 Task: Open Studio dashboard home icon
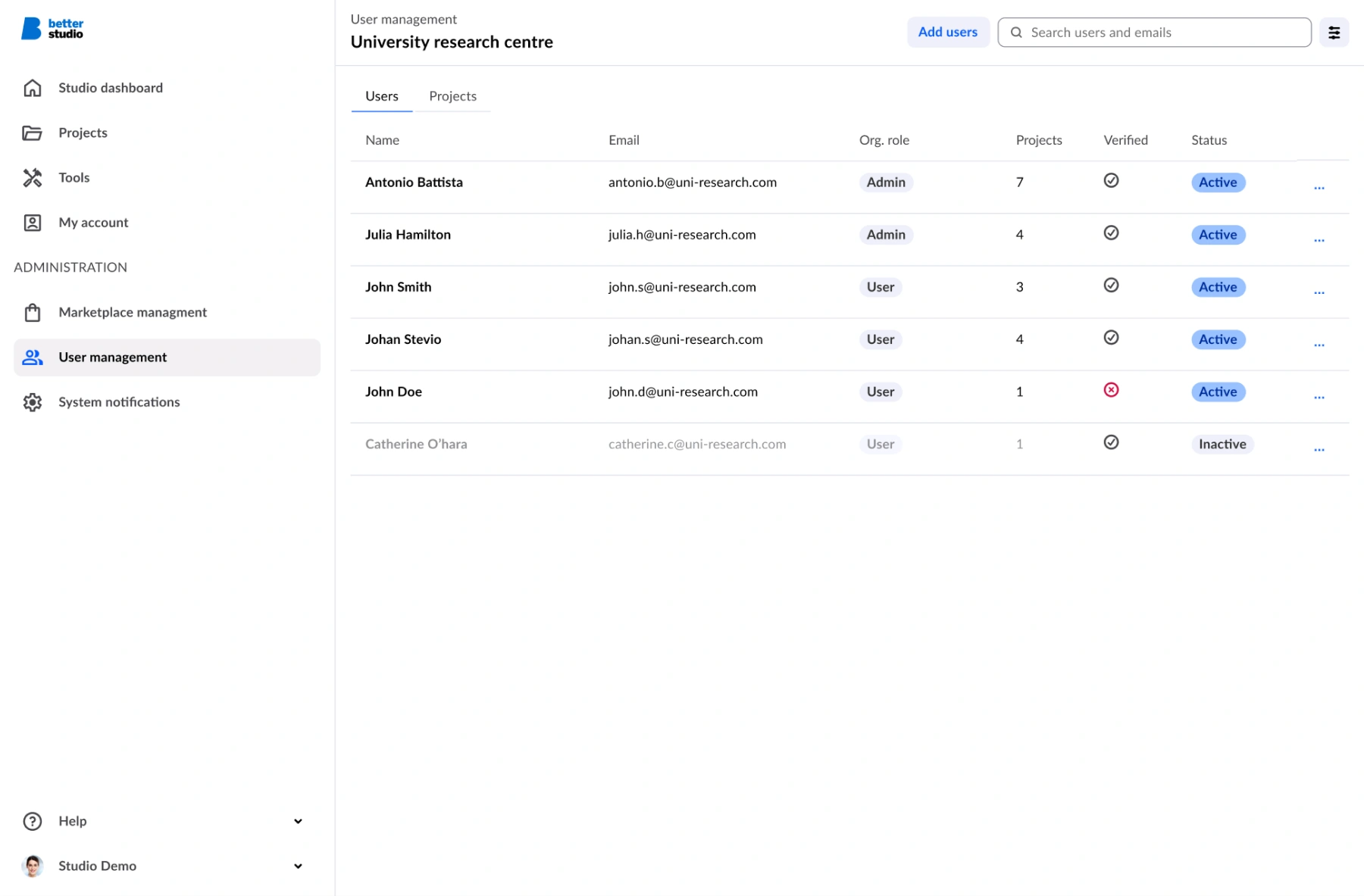(x=33, y=88)
